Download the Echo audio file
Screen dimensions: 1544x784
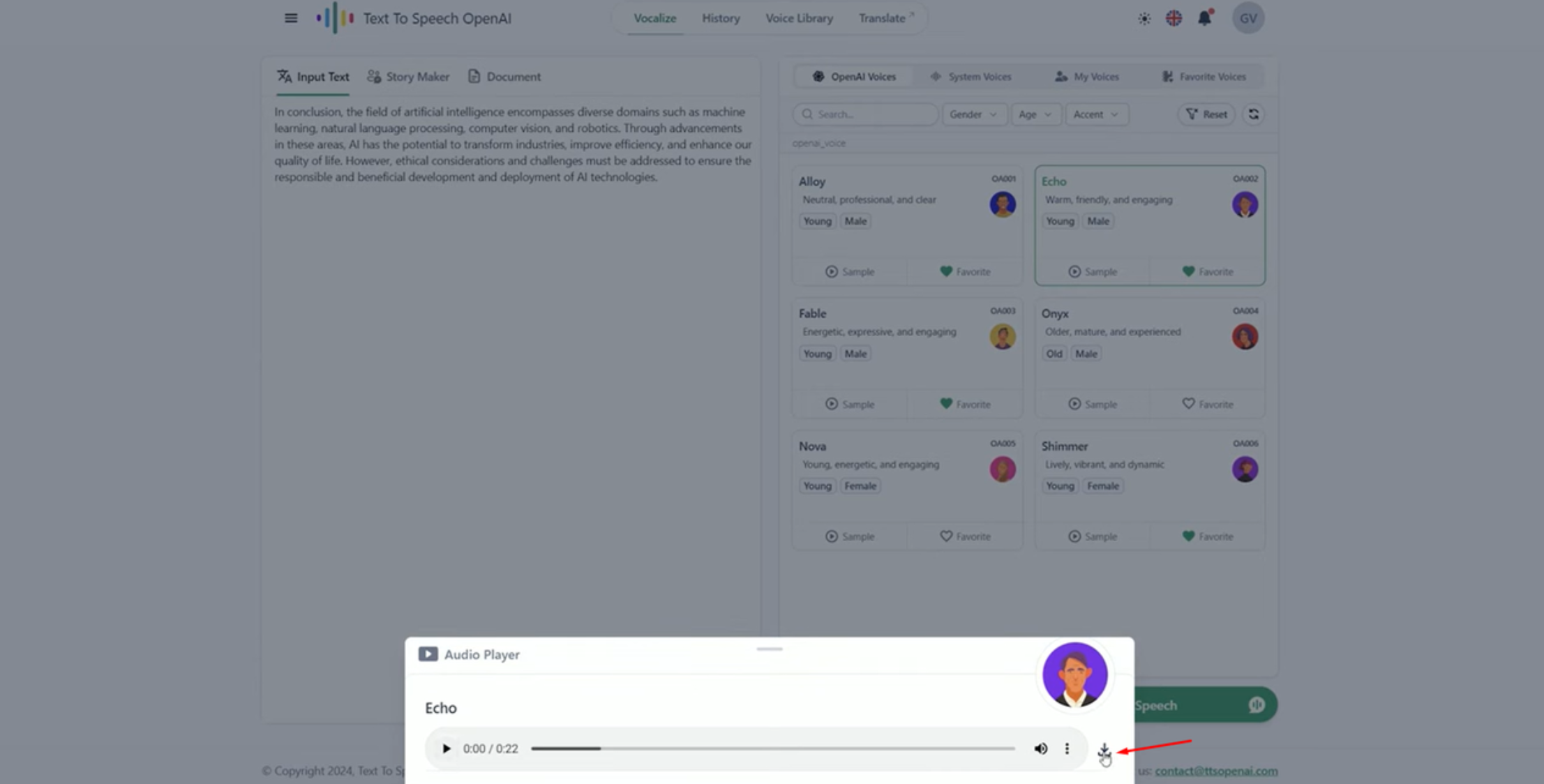1104,748
